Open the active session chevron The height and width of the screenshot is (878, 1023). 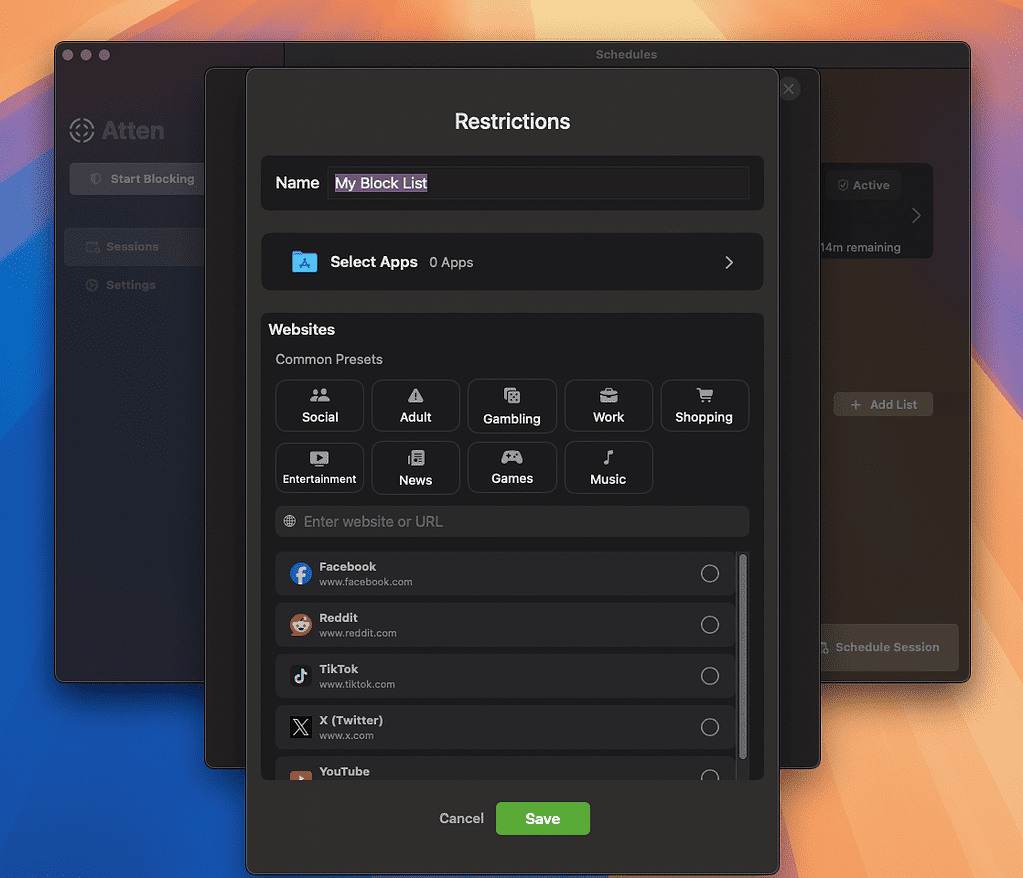click(916, 216)
